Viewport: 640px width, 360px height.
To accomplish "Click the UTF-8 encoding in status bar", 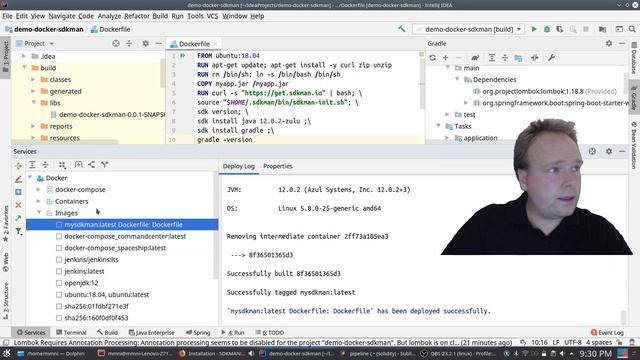I will click(x=573, y=342).
